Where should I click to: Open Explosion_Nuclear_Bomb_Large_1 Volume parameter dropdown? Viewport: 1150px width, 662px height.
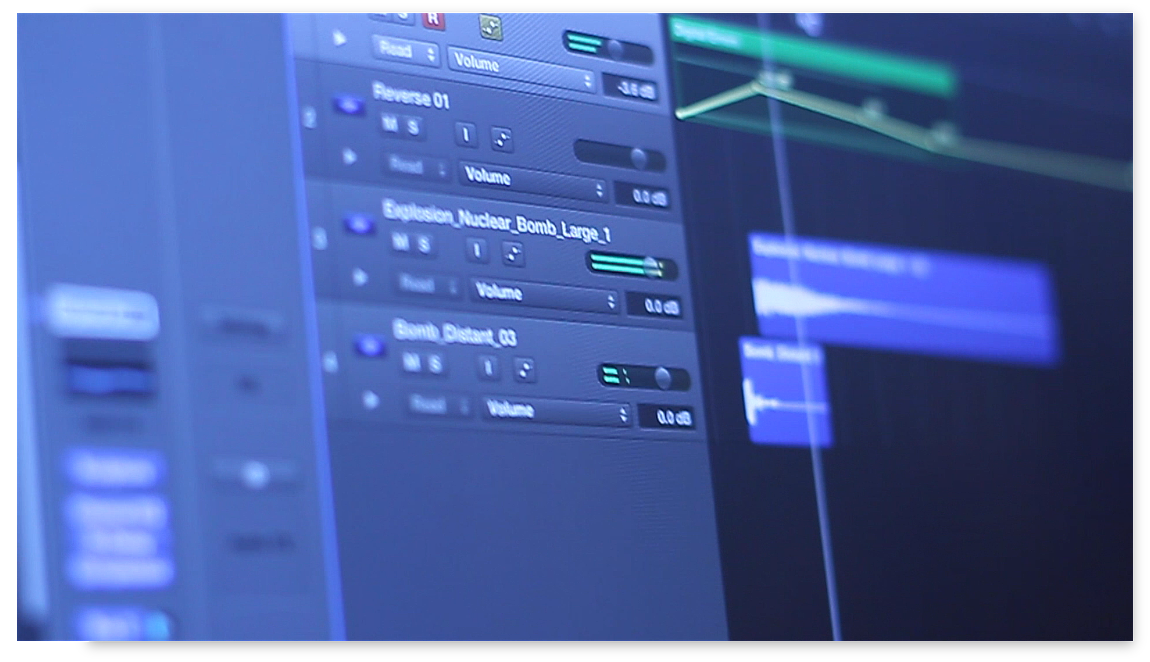point(546,295)
